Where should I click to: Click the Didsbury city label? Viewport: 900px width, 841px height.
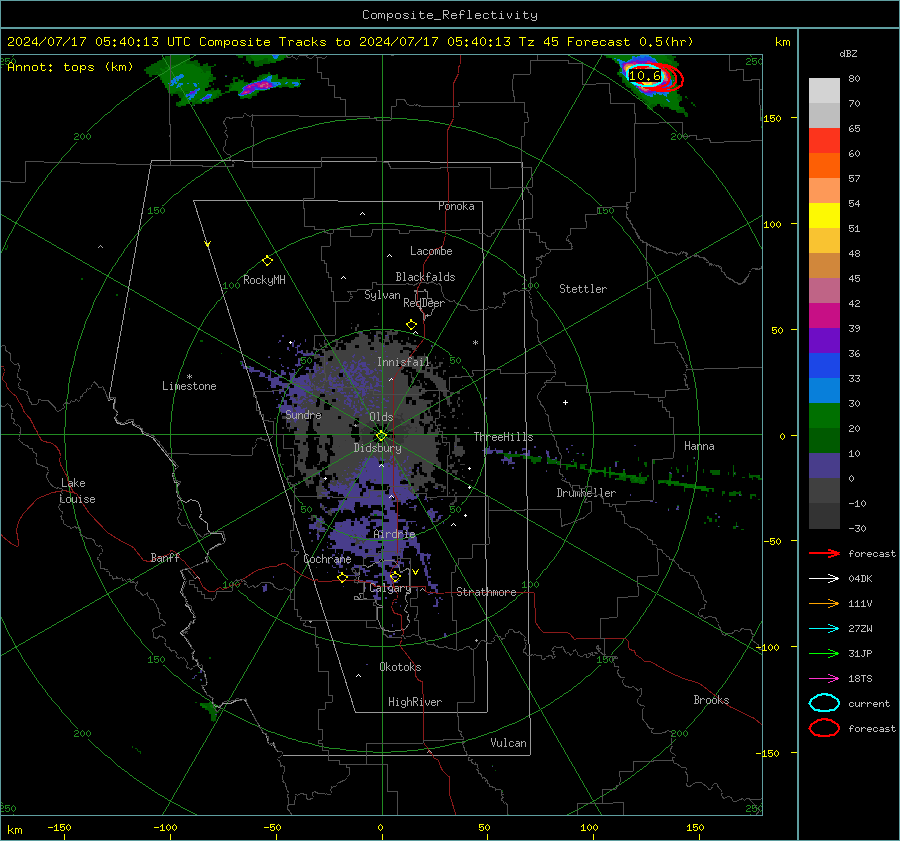(377, 448)
